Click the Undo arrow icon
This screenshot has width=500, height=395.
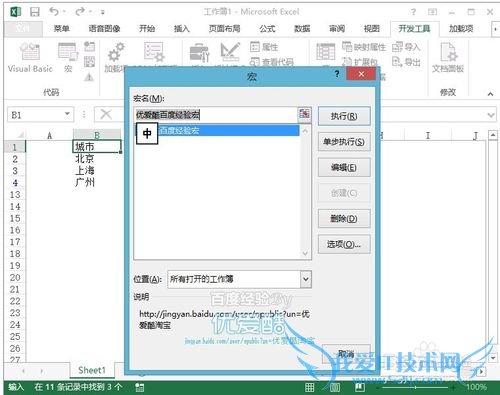pos(54,12)
